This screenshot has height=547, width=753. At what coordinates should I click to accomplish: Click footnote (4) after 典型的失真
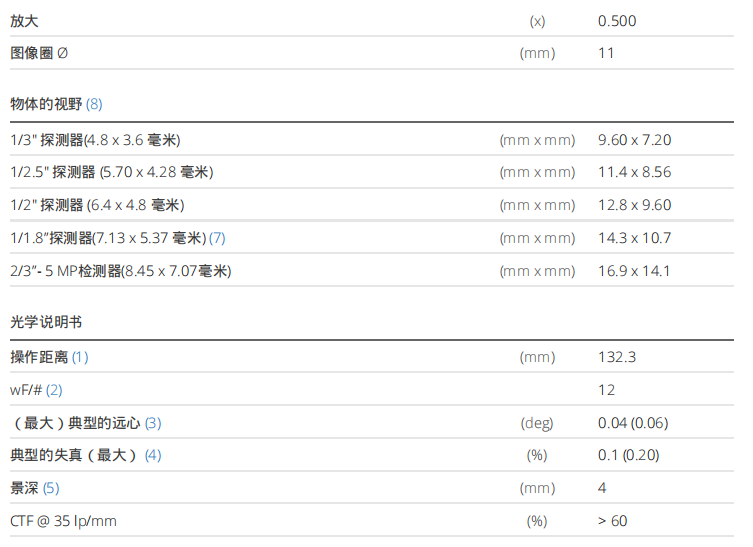(x=152, y=455)
